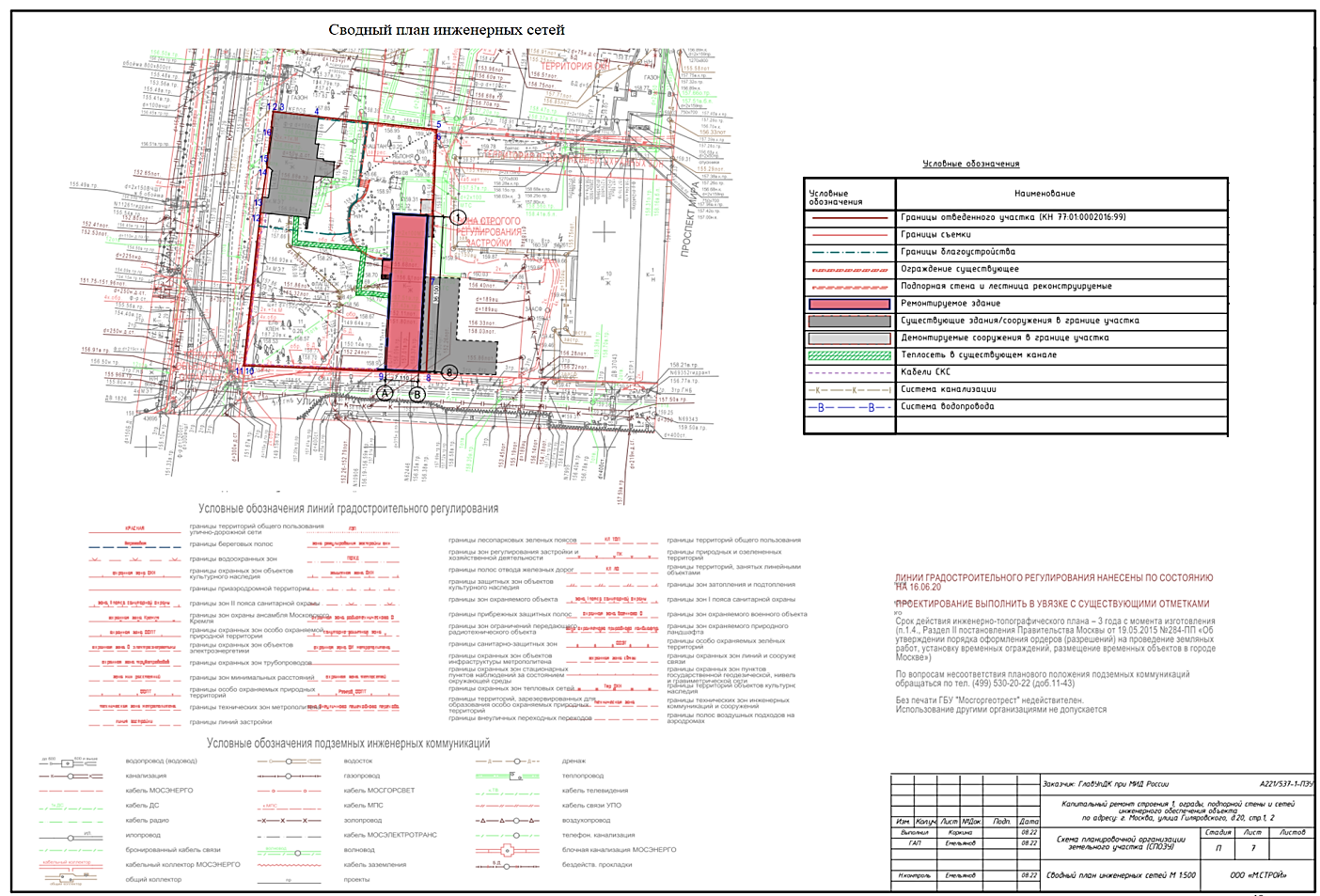Select legend row "Подпорная стена и лестница реконструируемые"
Viewport: 1320px width, 896px height.
point(1015,286)
